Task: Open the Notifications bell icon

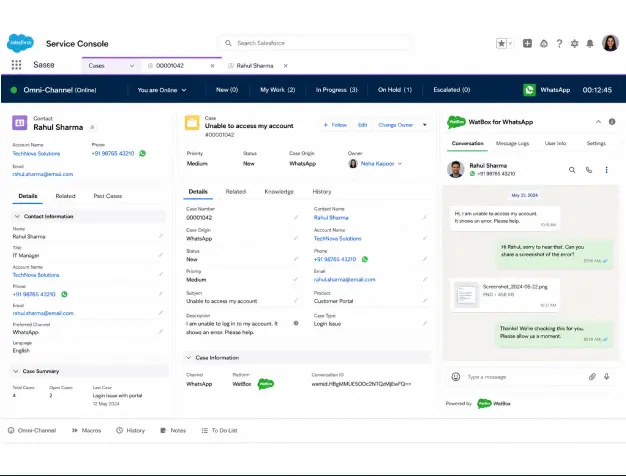Action: [x=590, y=44]
